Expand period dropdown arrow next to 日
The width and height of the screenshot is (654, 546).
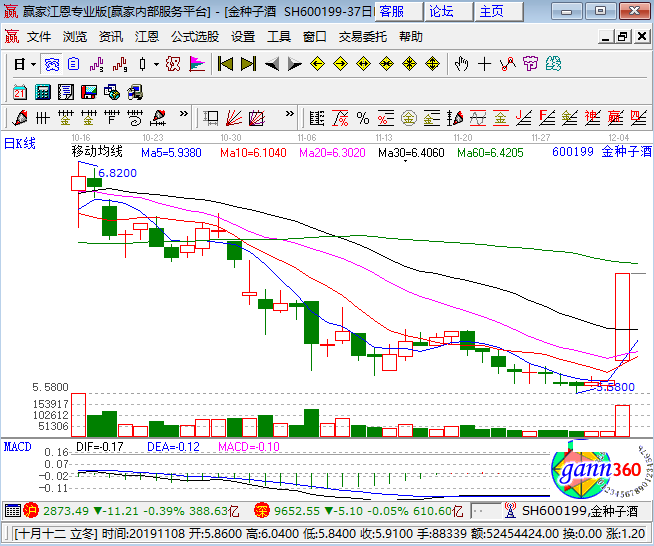pyautogui.click(x=33, y=64)
